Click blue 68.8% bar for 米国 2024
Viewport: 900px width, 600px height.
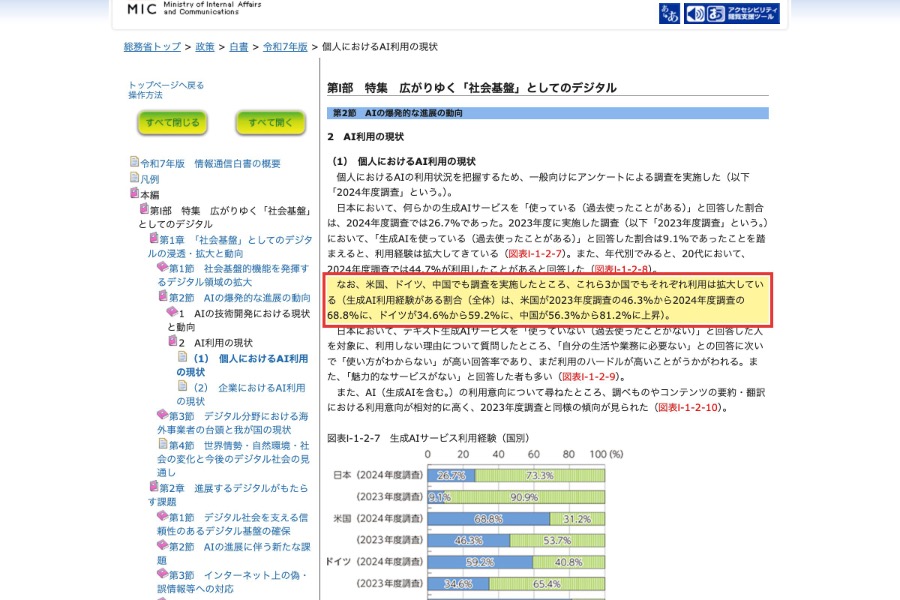[488, 518]
